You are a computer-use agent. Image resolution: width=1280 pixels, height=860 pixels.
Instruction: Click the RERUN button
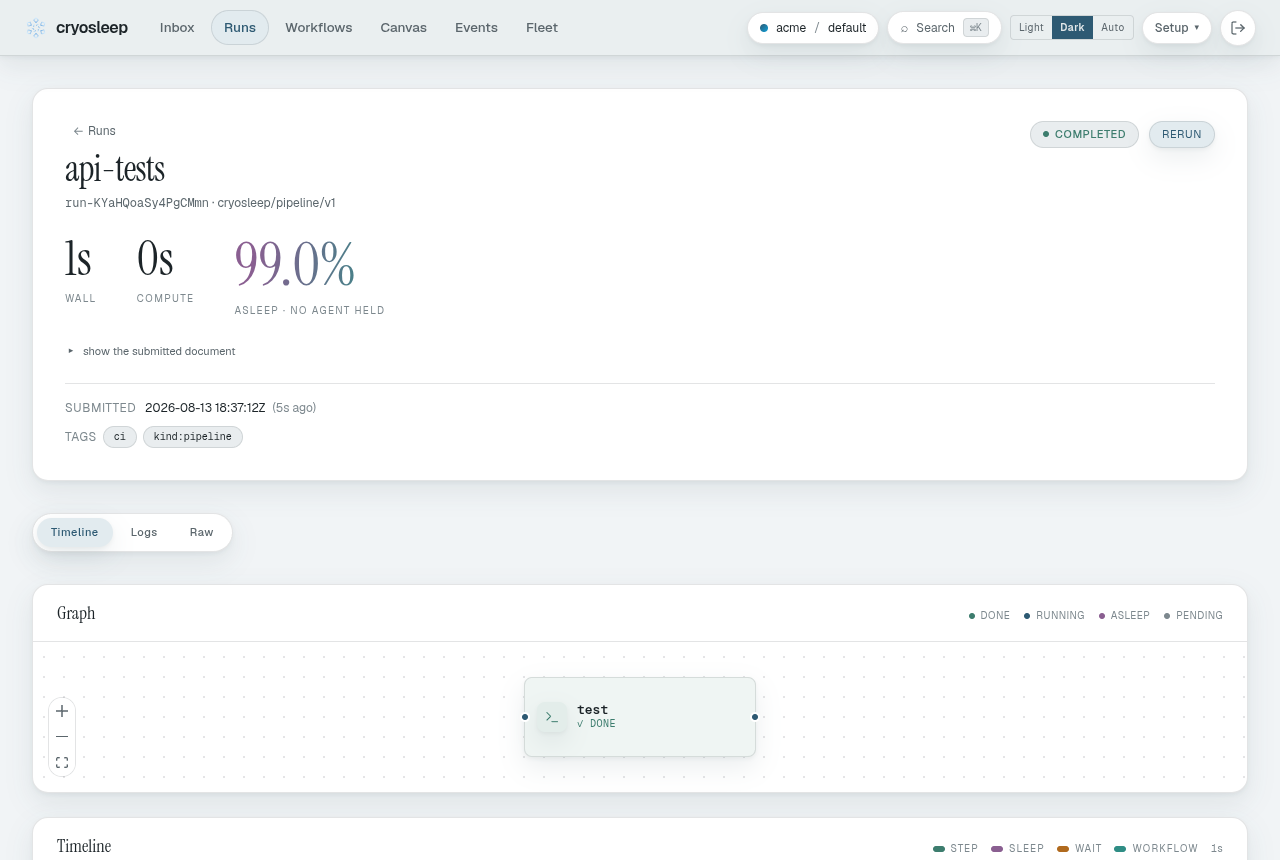1182,134
